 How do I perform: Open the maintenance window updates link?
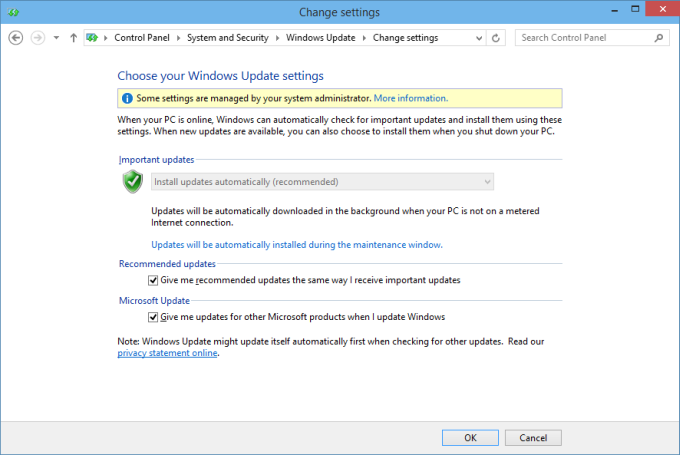297,245
